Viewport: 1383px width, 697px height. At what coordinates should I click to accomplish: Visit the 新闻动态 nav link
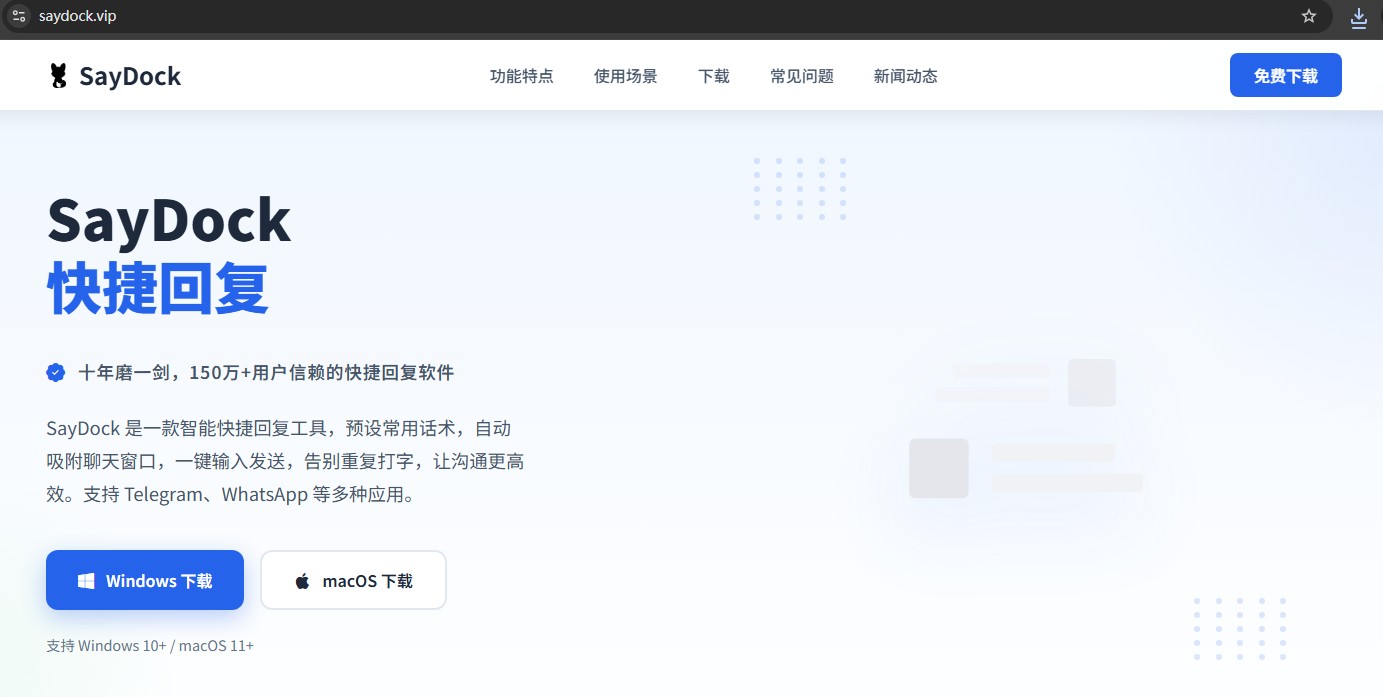pos(906,76)
